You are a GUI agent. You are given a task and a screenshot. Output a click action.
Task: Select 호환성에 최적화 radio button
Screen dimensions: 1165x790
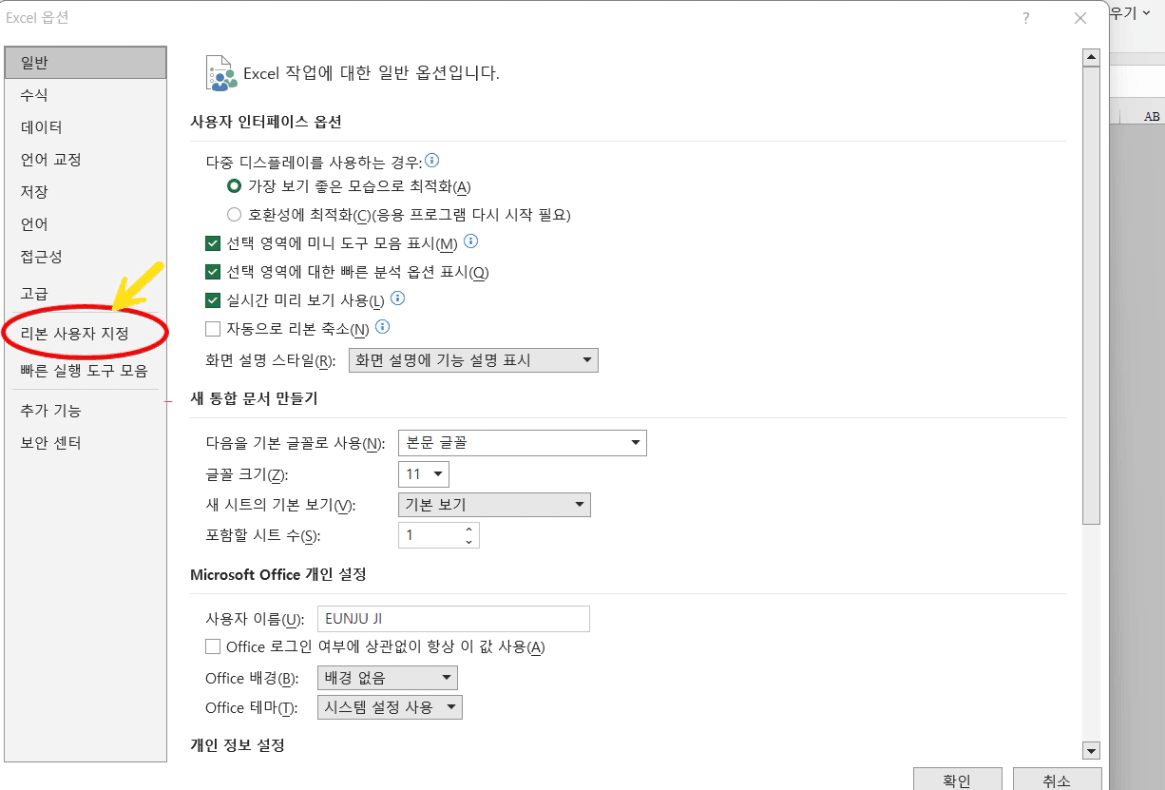click(234, 215)
